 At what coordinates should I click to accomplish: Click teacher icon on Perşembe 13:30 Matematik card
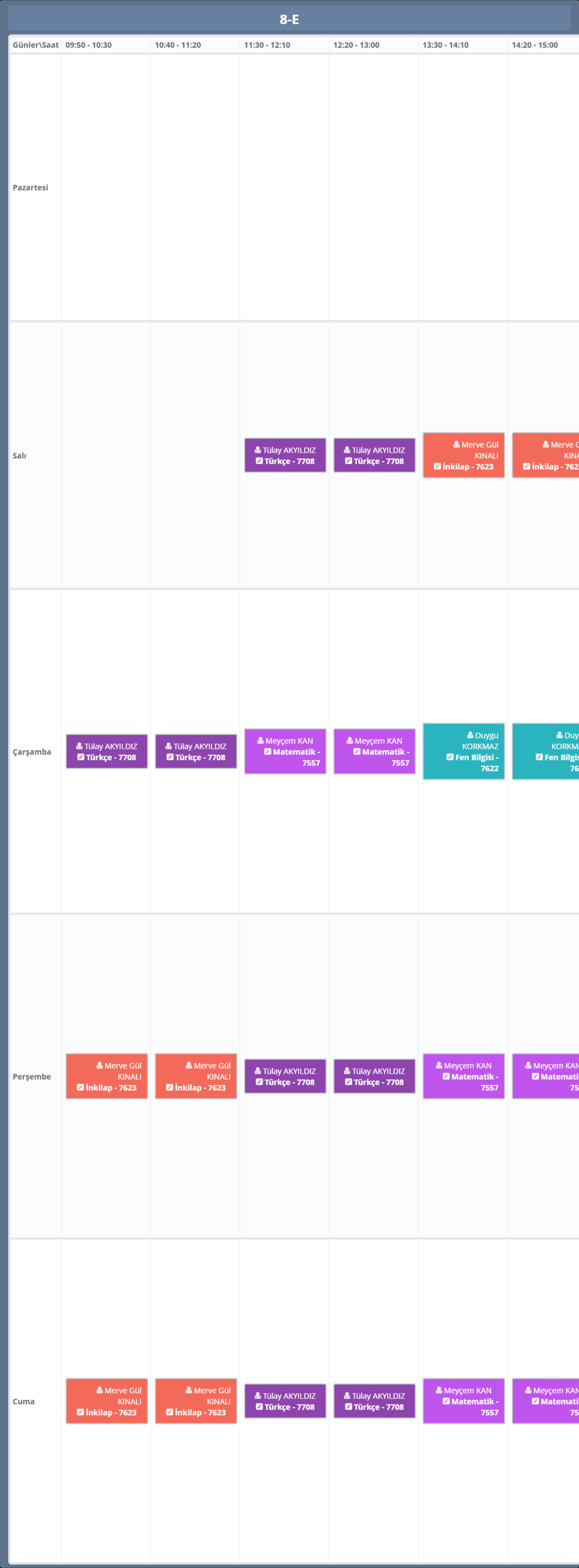pos(439,1065)
